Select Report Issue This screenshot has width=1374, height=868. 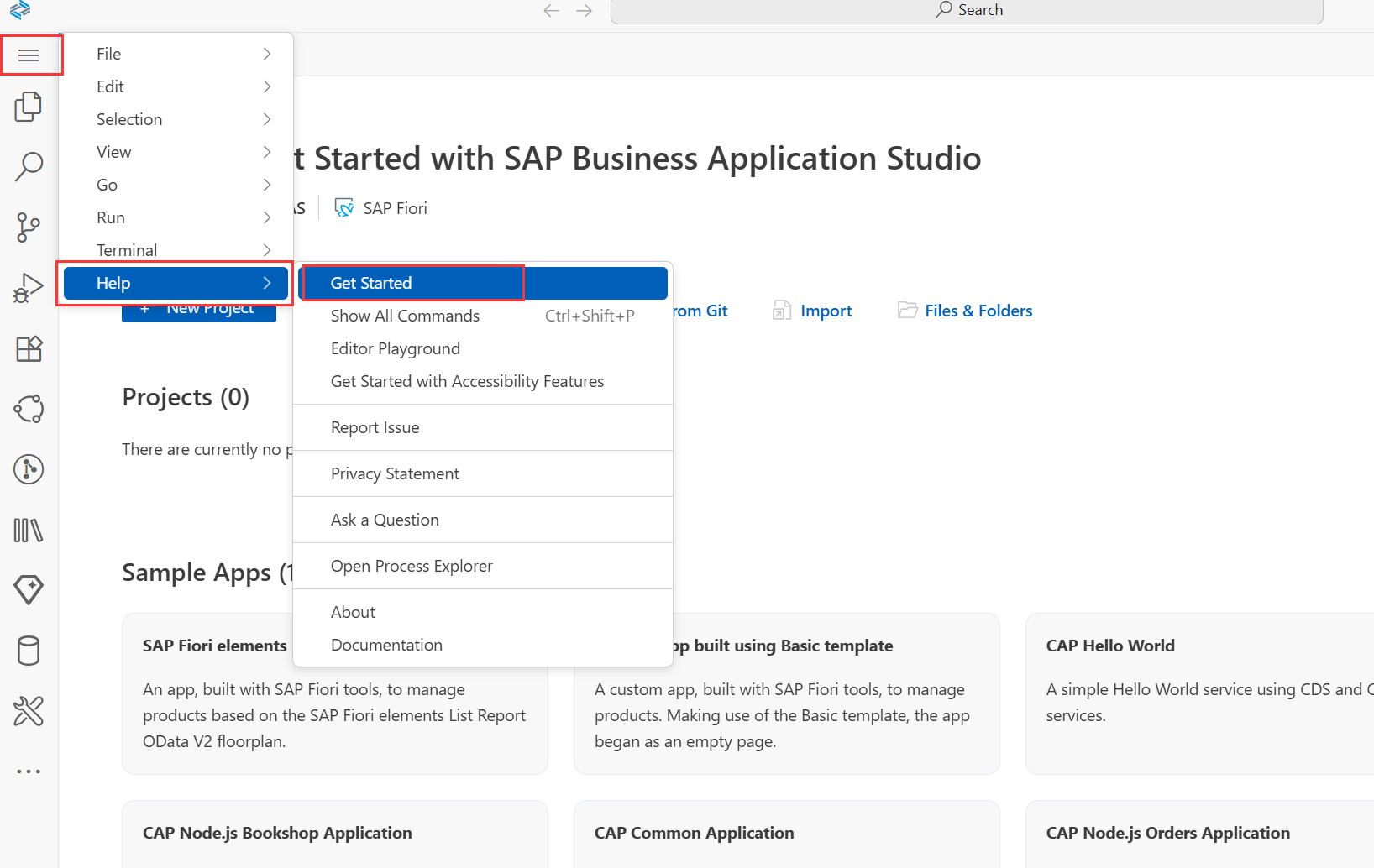pyautogui.click(x=483, y=427)
